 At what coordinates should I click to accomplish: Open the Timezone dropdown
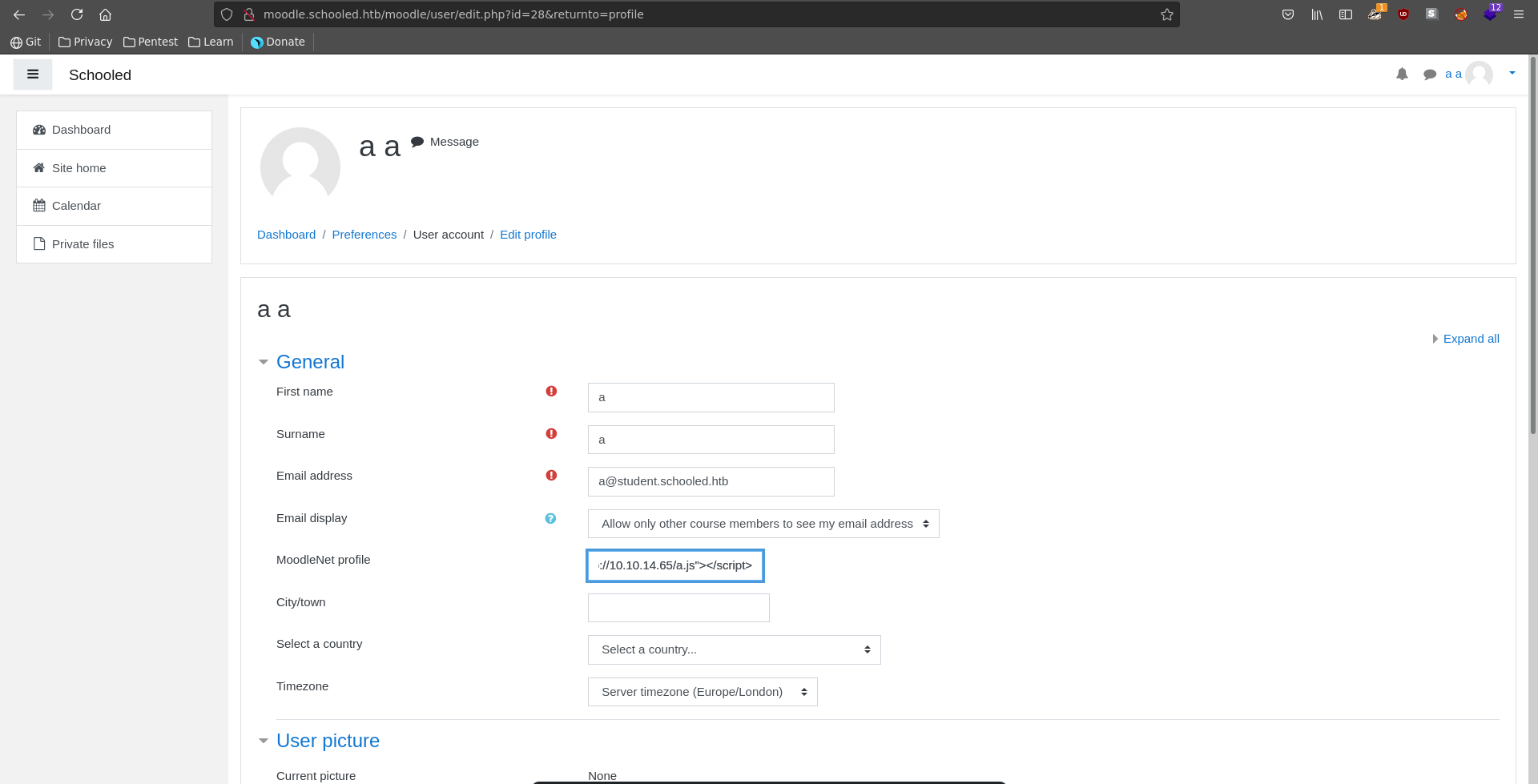[x=702, y=692]
